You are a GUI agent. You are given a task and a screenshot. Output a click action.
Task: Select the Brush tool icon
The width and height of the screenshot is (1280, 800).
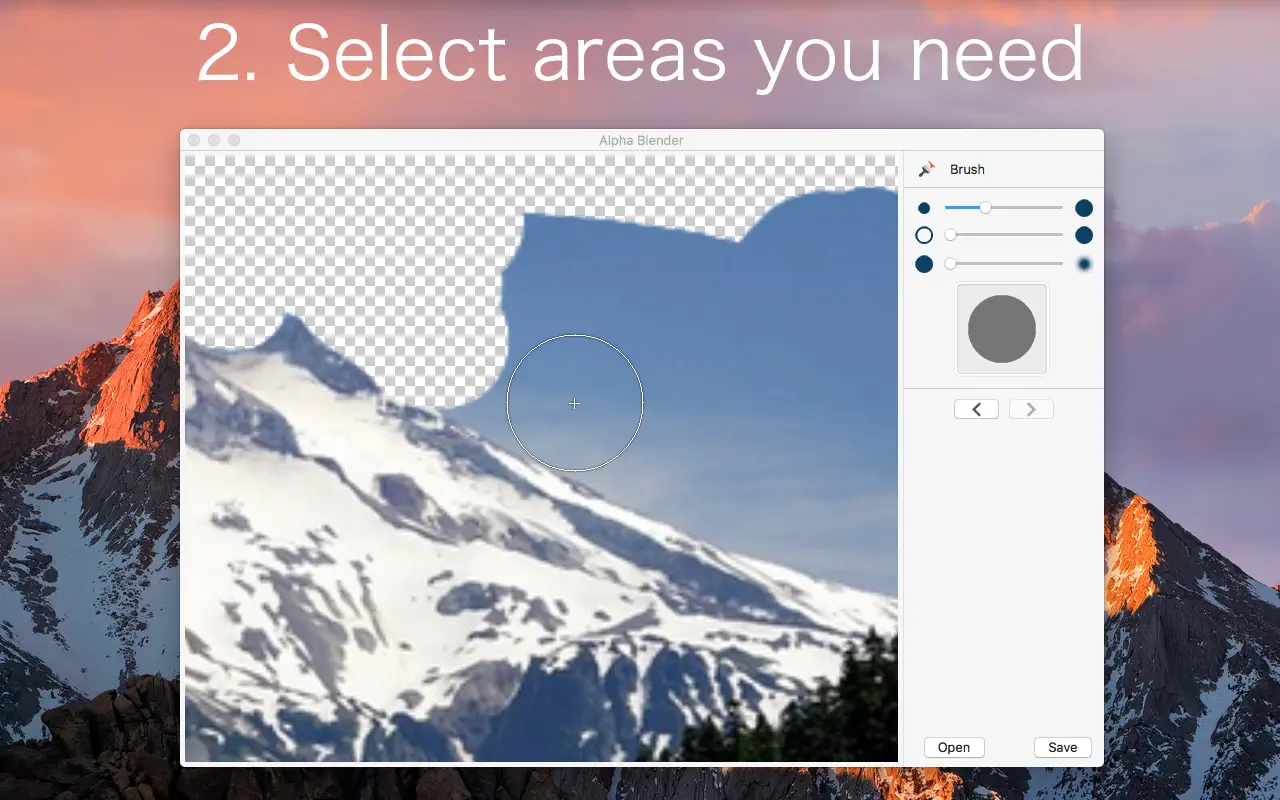click(x=927, y=169)
